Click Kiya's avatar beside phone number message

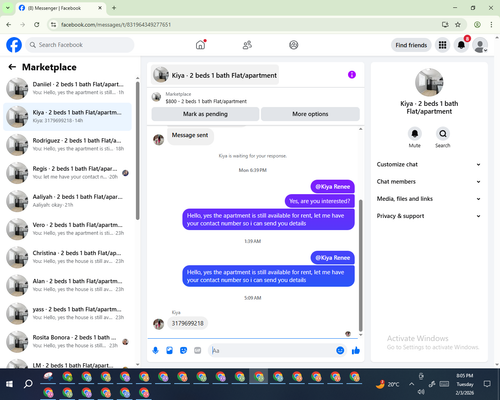point(159,324)
